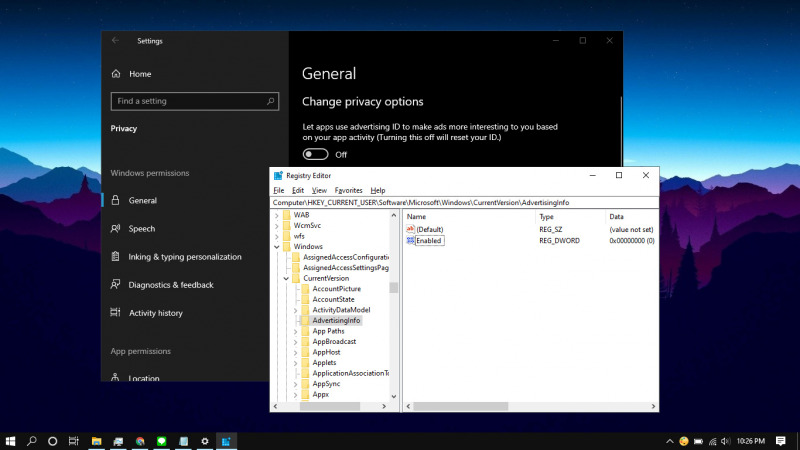The width and height of the screenshot is (800, 450).
Task: Open Activity history icon
Action: (x=116, y=312)
